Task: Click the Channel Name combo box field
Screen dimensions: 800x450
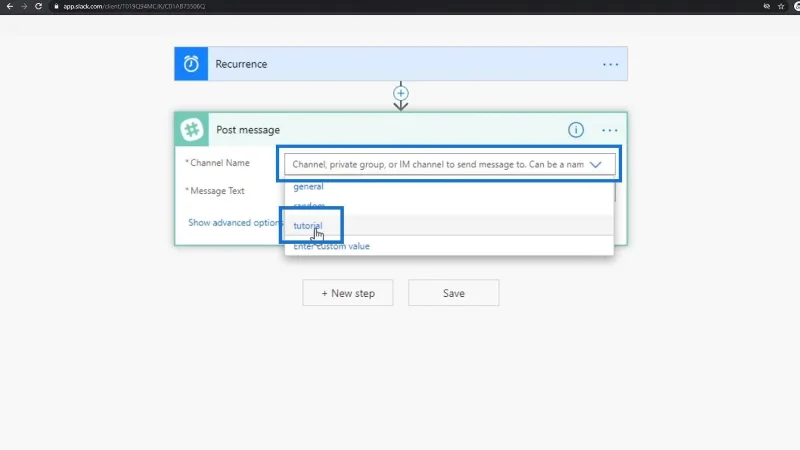Action: click(449, 164)
